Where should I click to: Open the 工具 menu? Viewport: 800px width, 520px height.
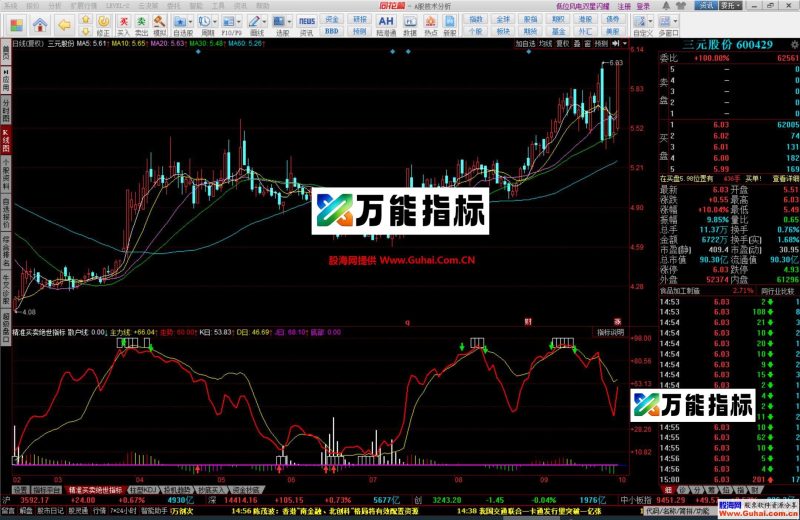[218, 6]
